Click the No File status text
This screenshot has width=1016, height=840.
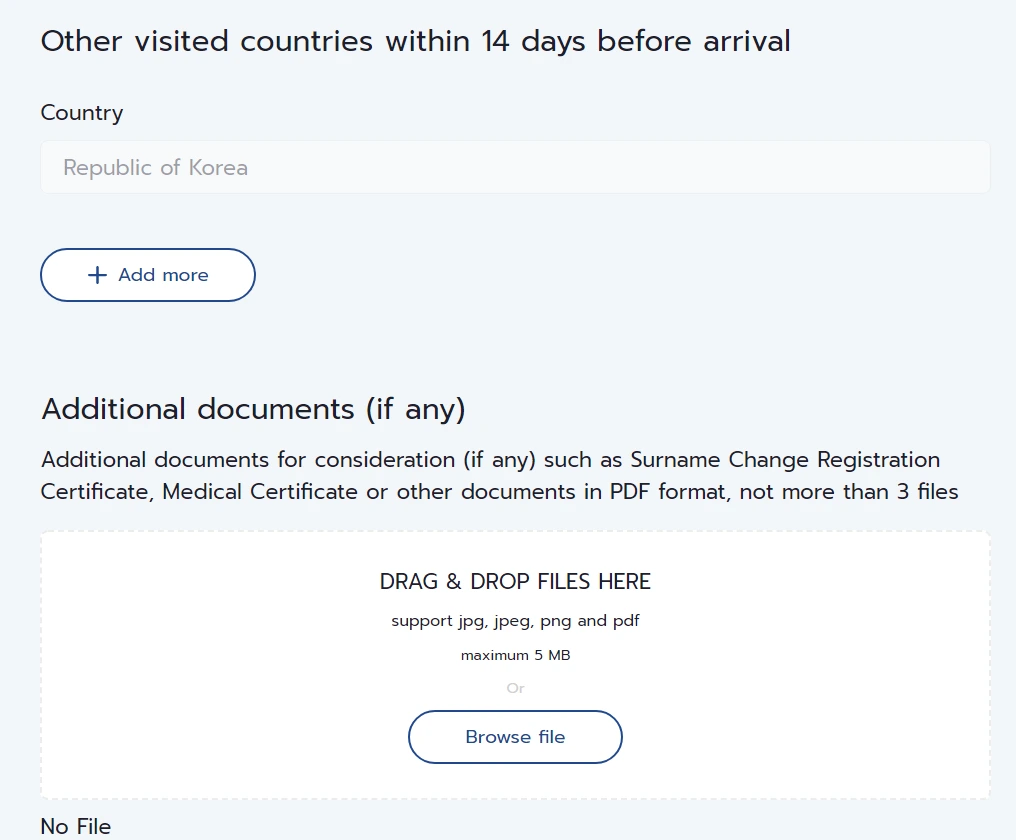pos(76,826)
